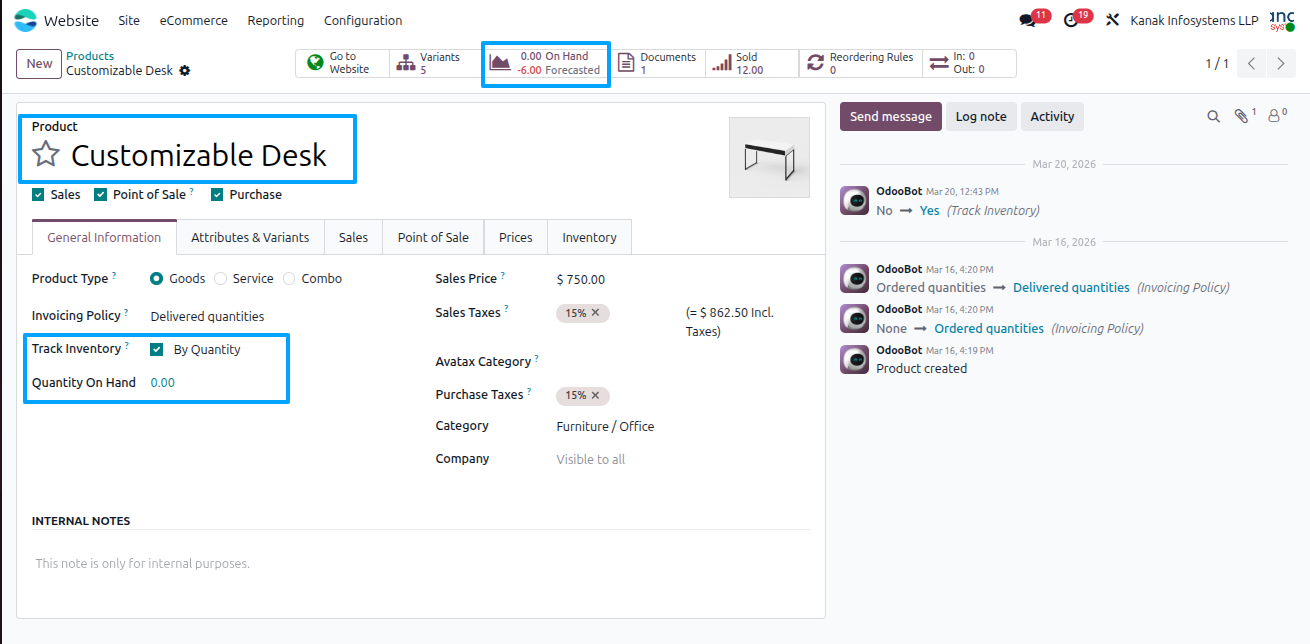1310x644 pixels.
Task: Go to previous record arrow
Action: coord(1252,64)
